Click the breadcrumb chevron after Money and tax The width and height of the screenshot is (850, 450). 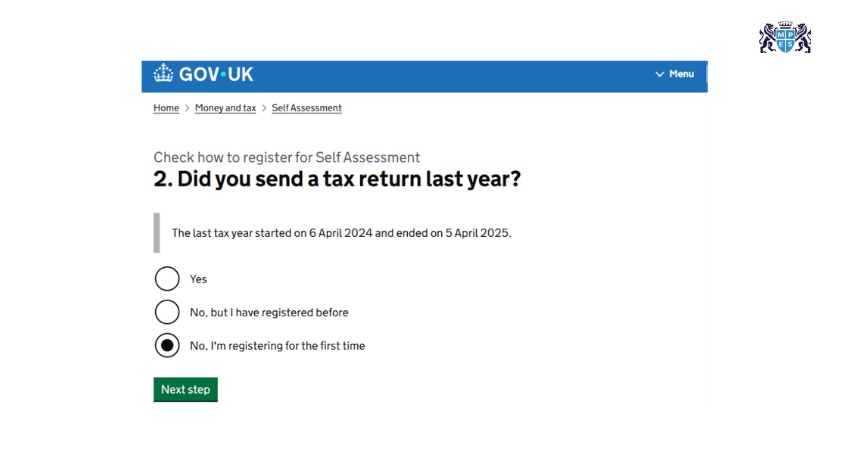tap(264, 108)
